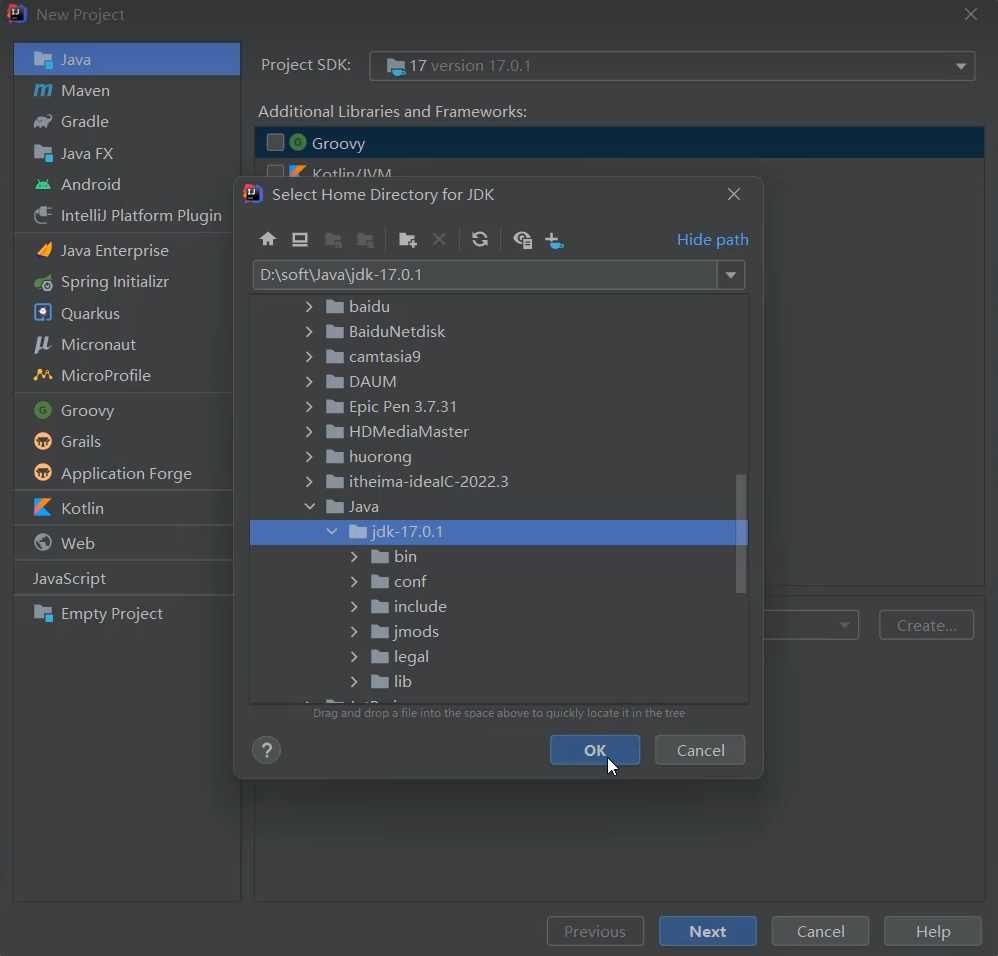998x956 pixels.
Task: Expand the BaiduNetdisk folder
Action: [309, 332]
